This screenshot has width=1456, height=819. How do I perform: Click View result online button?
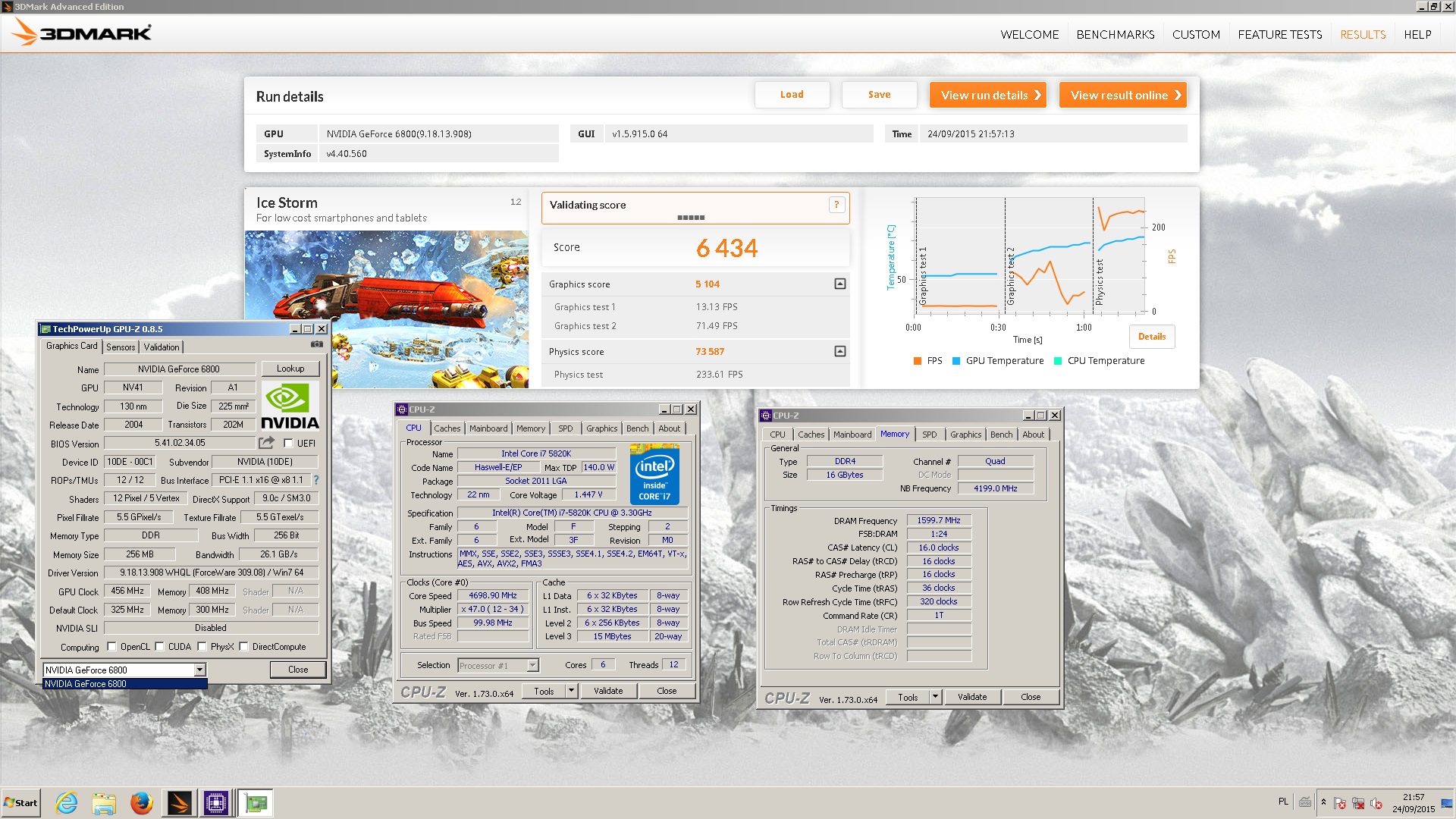1122,95
